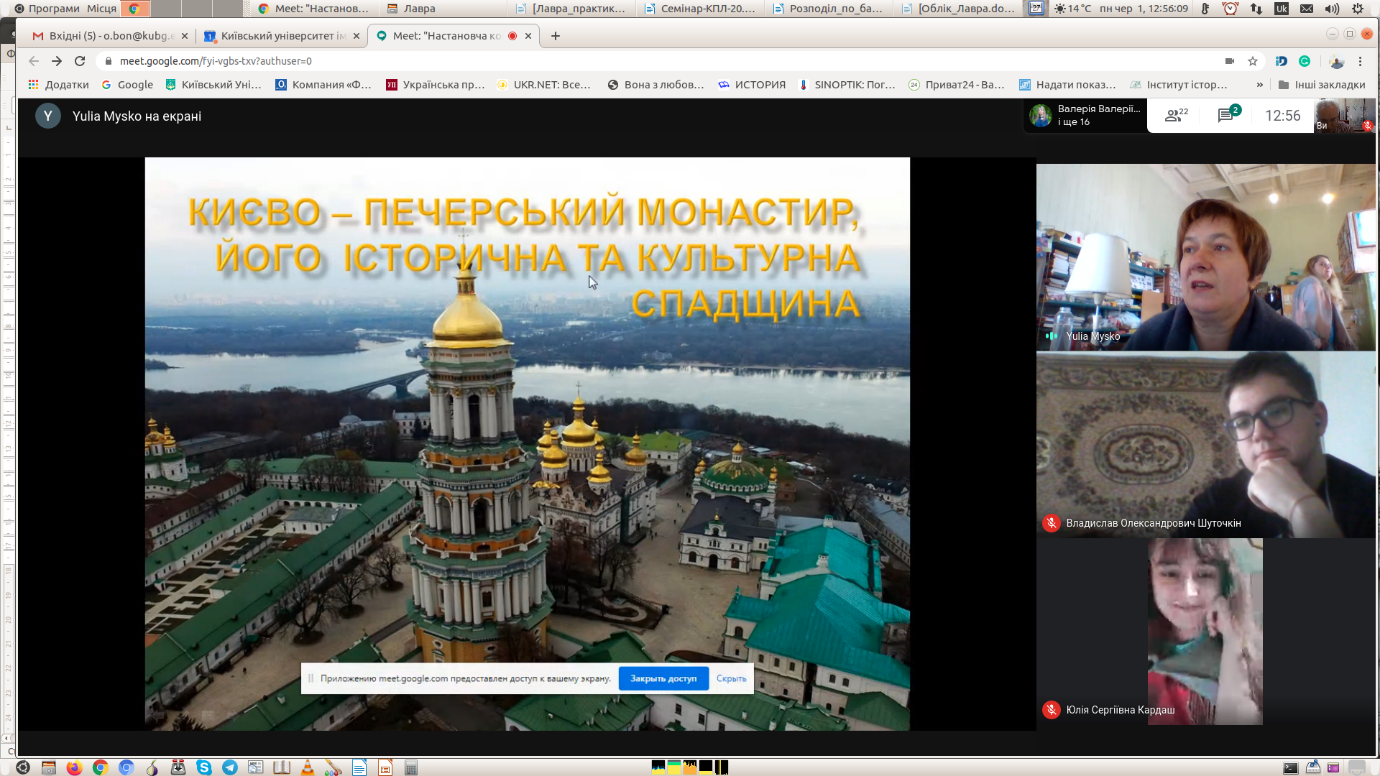The width and height of the screenshot is (1380, 776).
Task: Expand the hidden bookmarks overflow chevron
Action: pyautogui.click(x=1259, y=85)
